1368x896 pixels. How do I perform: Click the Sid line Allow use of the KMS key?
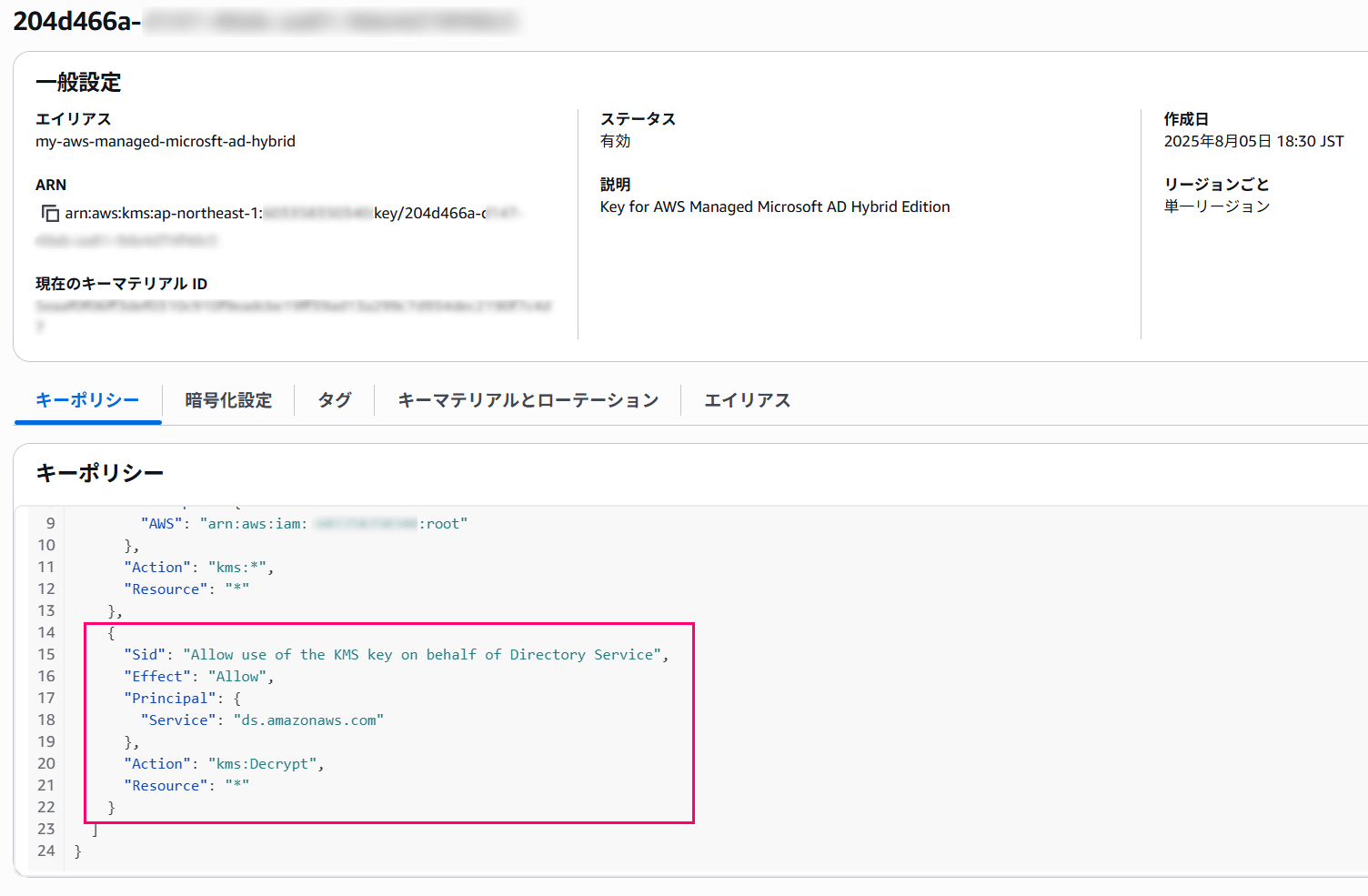(x=397, y=655)
